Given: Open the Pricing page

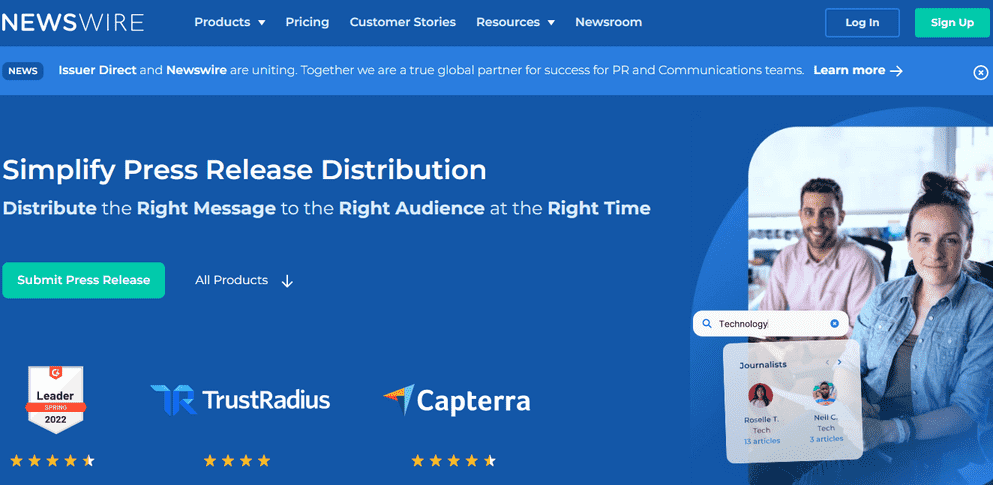Looking at the screenshot, I should 307,22.
